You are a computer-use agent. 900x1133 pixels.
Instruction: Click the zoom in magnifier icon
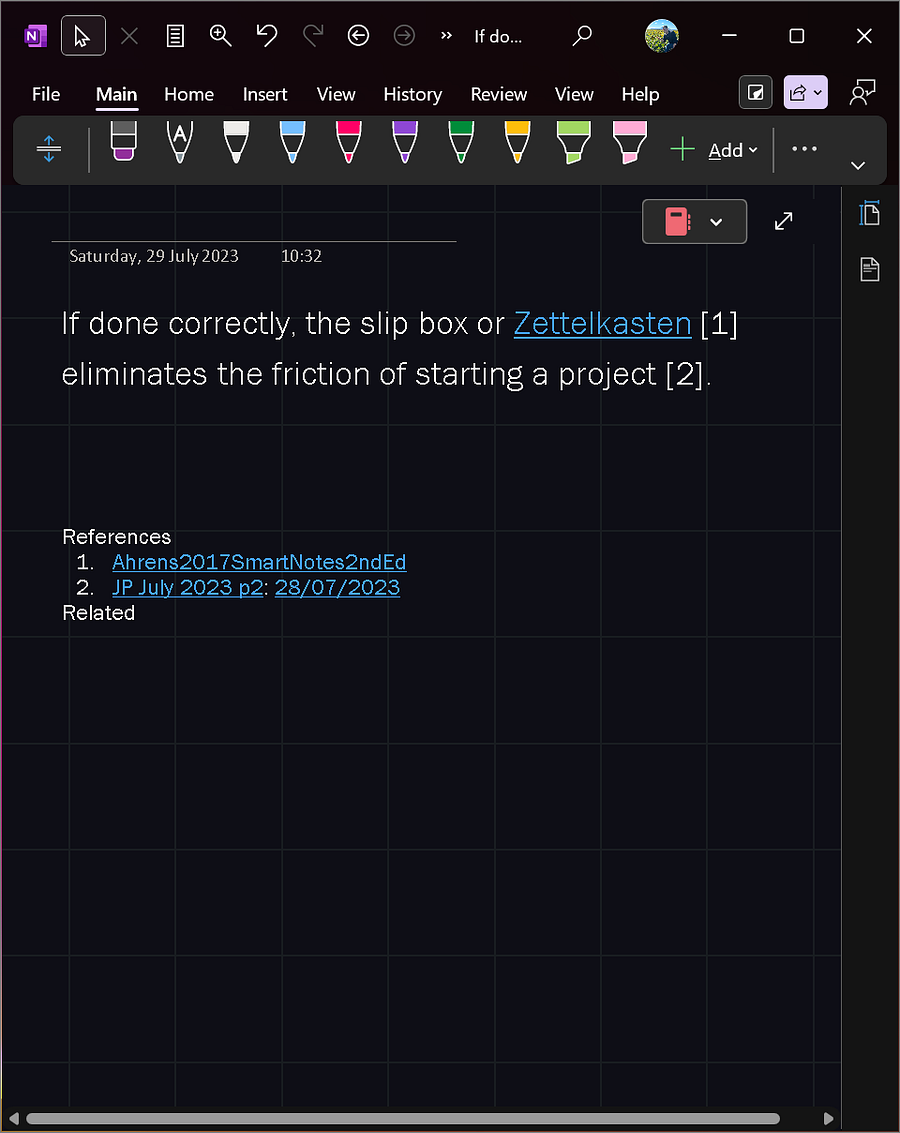(x=220, y=35)
